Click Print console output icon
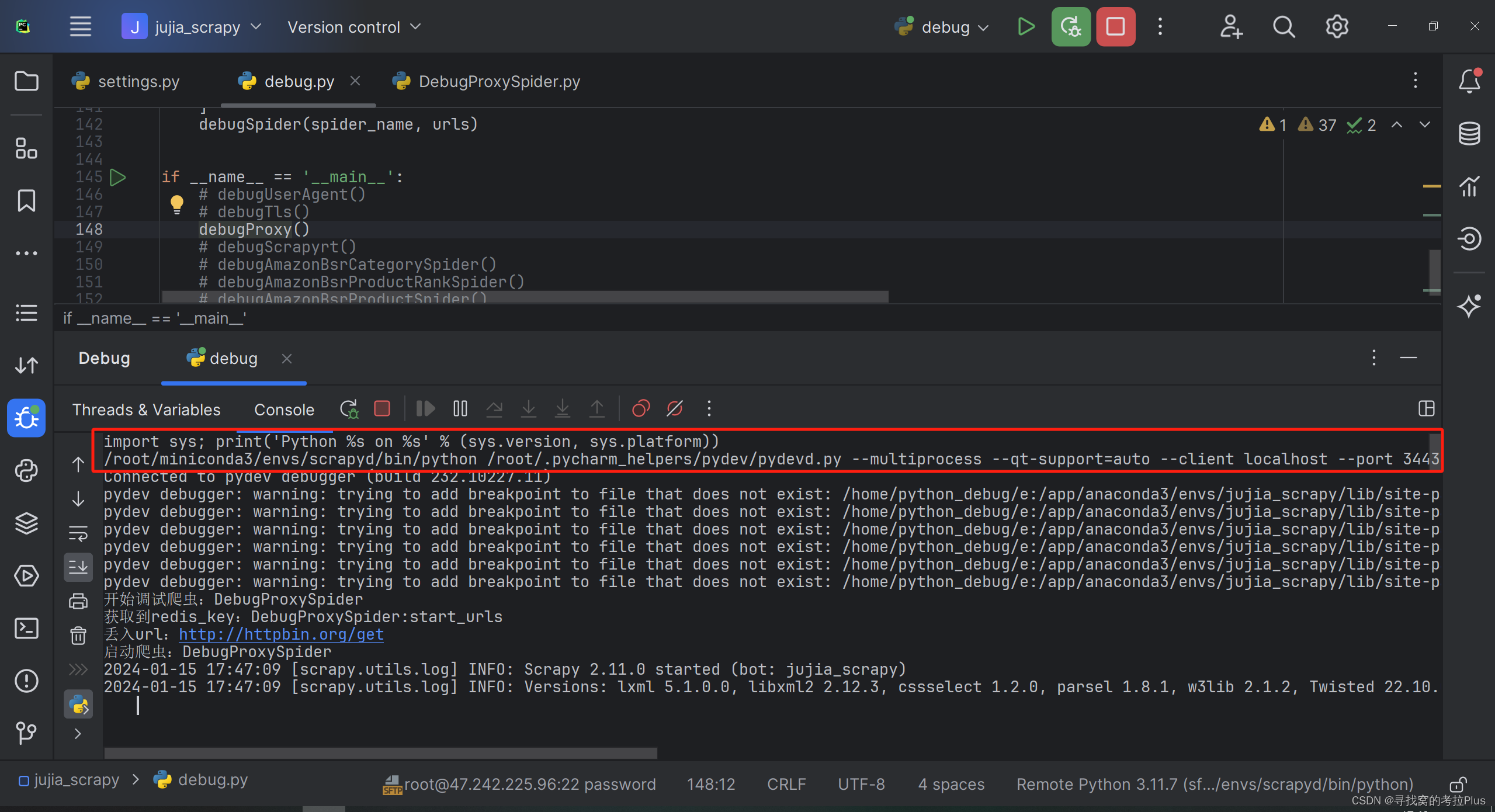1495x812 pixels. click(78, 601)
